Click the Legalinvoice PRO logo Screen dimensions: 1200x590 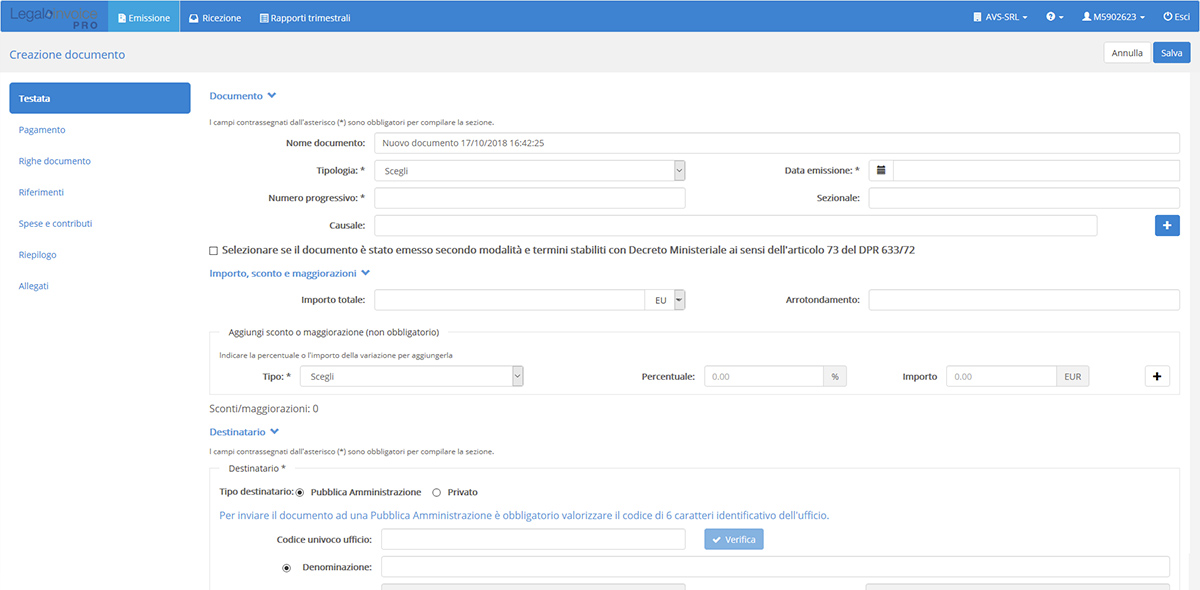point(53,17)
